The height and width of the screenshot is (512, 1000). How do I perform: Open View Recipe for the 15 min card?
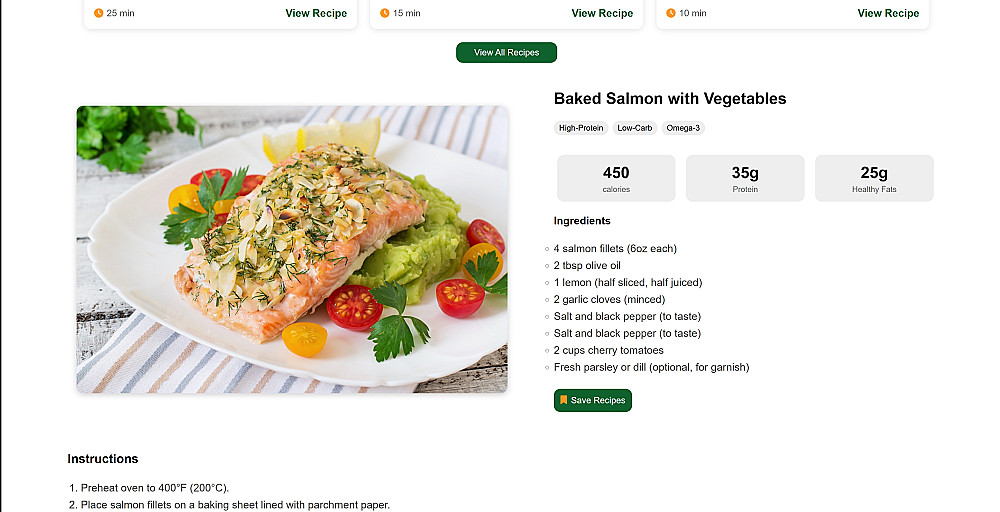pos(602,13)
